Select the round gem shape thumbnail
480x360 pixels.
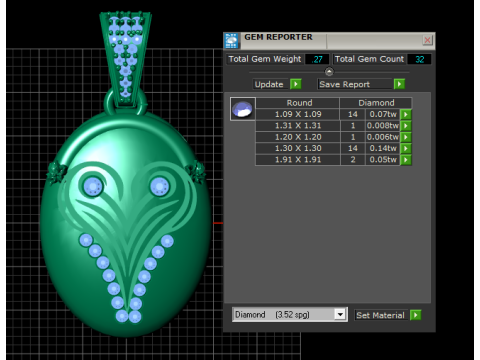pyautogui.click(x=243, y=109)
